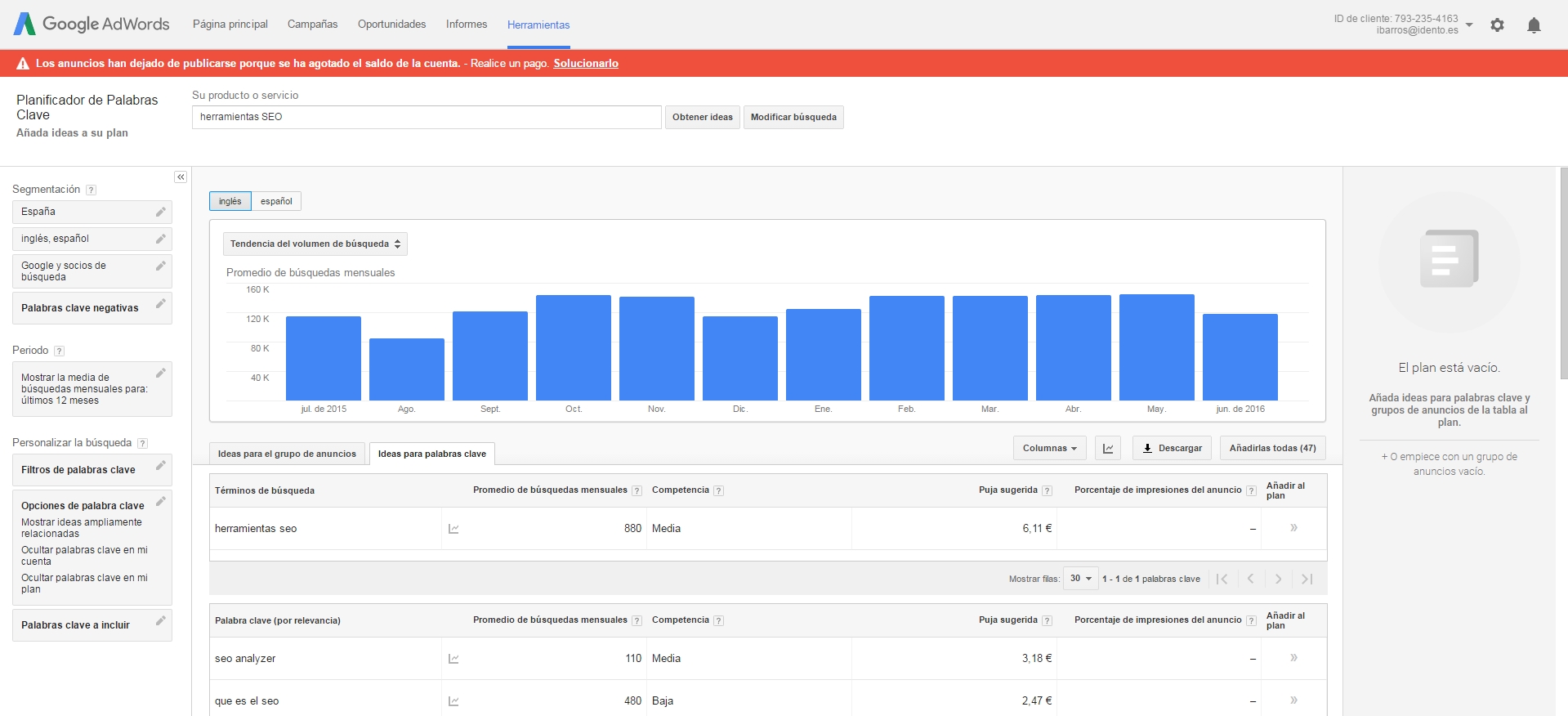Go to previous page arrow
1568x716 pixels.
click(x=1250, y=579)
